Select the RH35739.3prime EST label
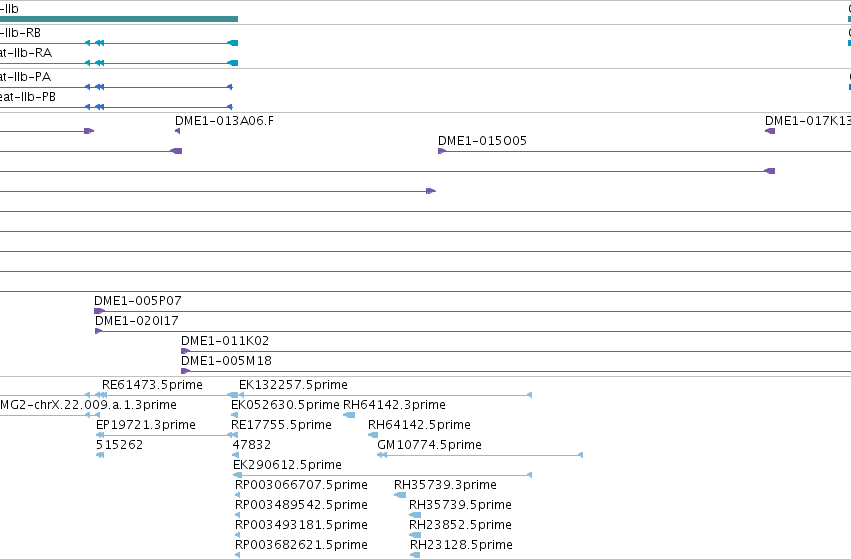851x560 pixels. click(445, 486)
